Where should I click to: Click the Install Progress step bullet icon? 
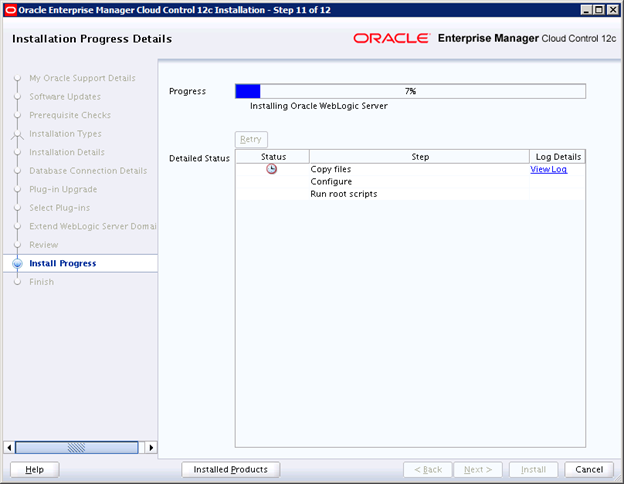(17, 263)
